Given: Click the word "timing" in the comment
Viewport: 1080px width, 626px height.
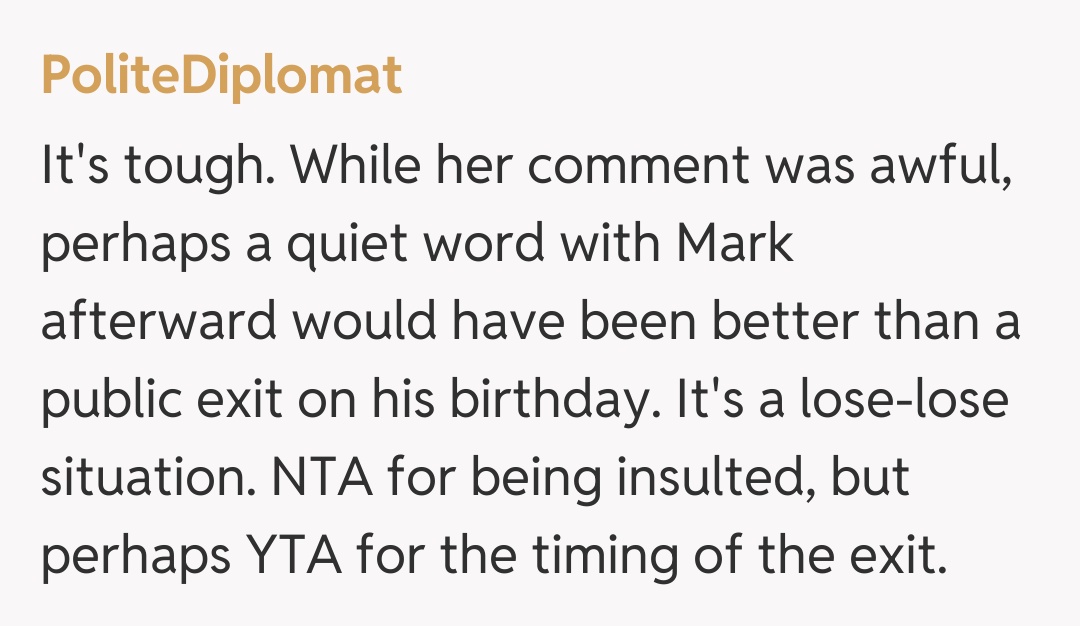Looking at the screenshot, I should coord(600,556).
